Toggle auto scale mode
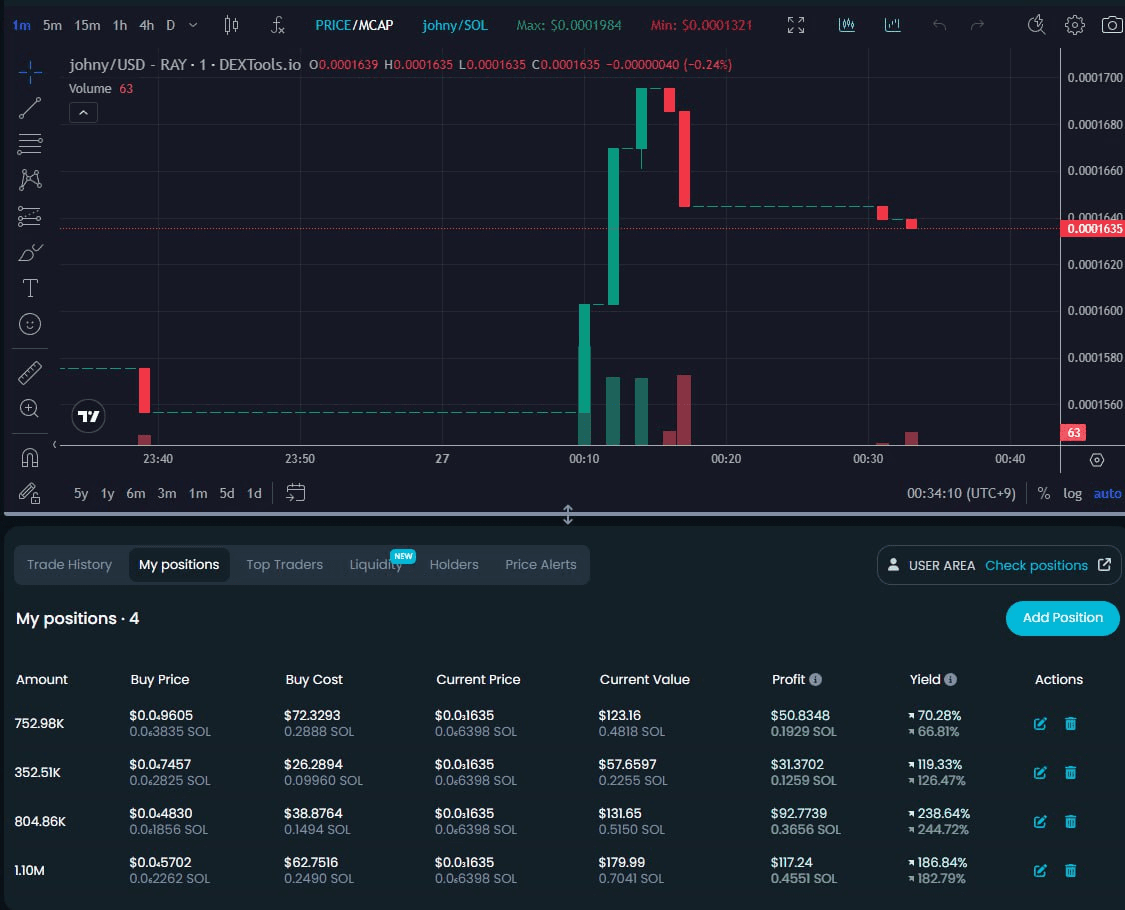1125x910 pixels. click(1107, 493)
